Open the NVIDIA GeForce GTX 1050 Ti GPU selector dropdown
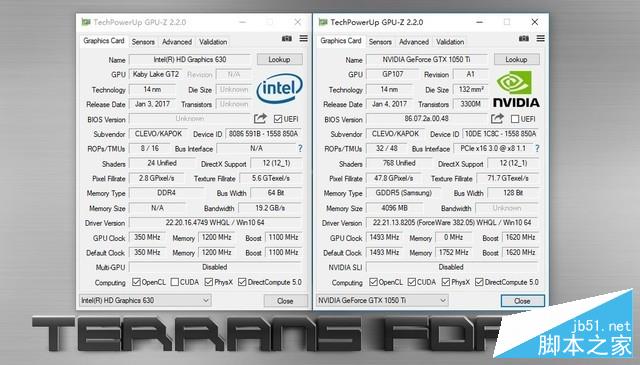The image size is (640, 365). (x=382, y=300)
